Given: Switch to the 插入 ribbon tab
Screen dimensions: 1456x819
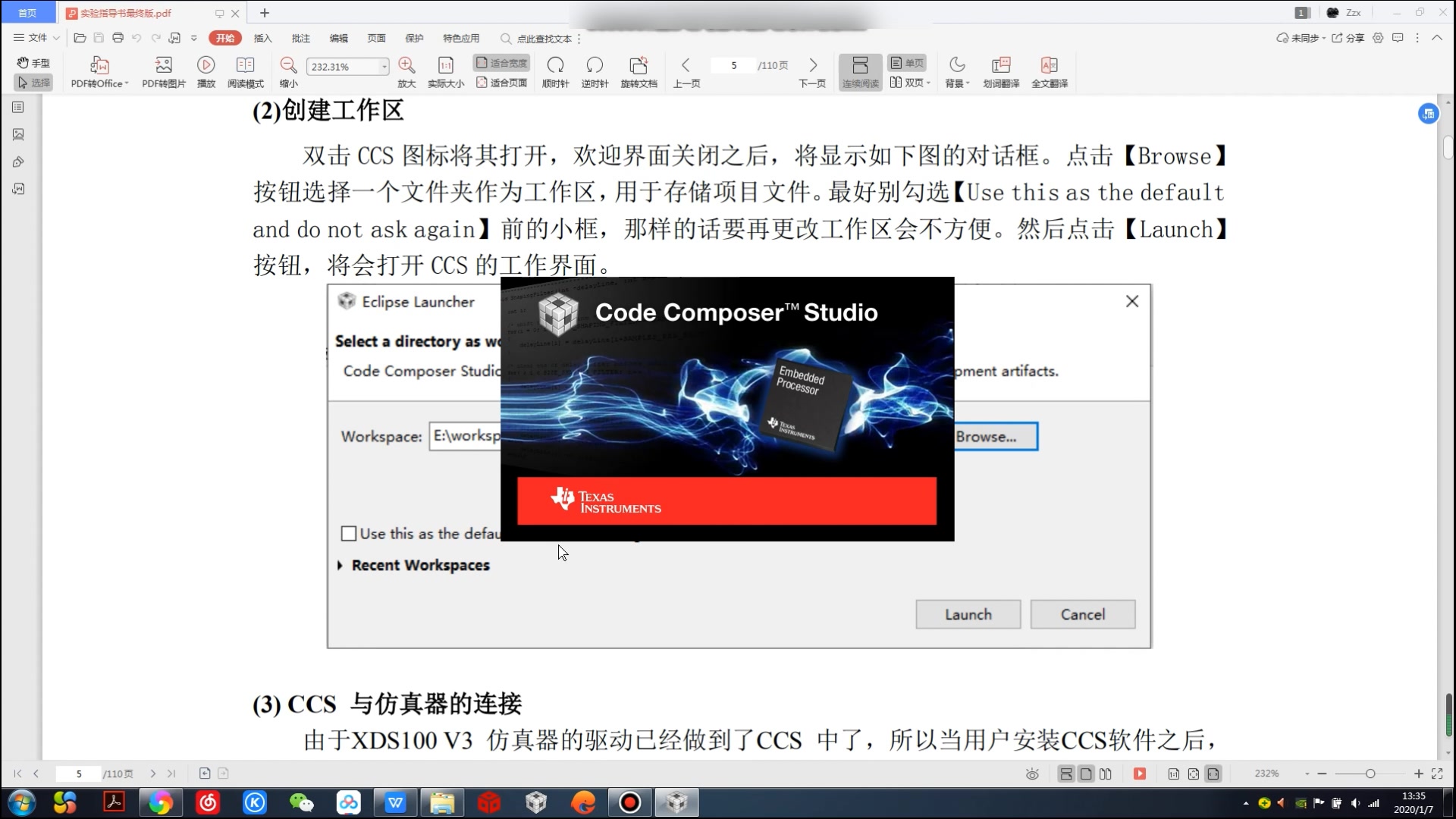Looking at the screenshot, I should pyautogui.click(x=262, y=37).
